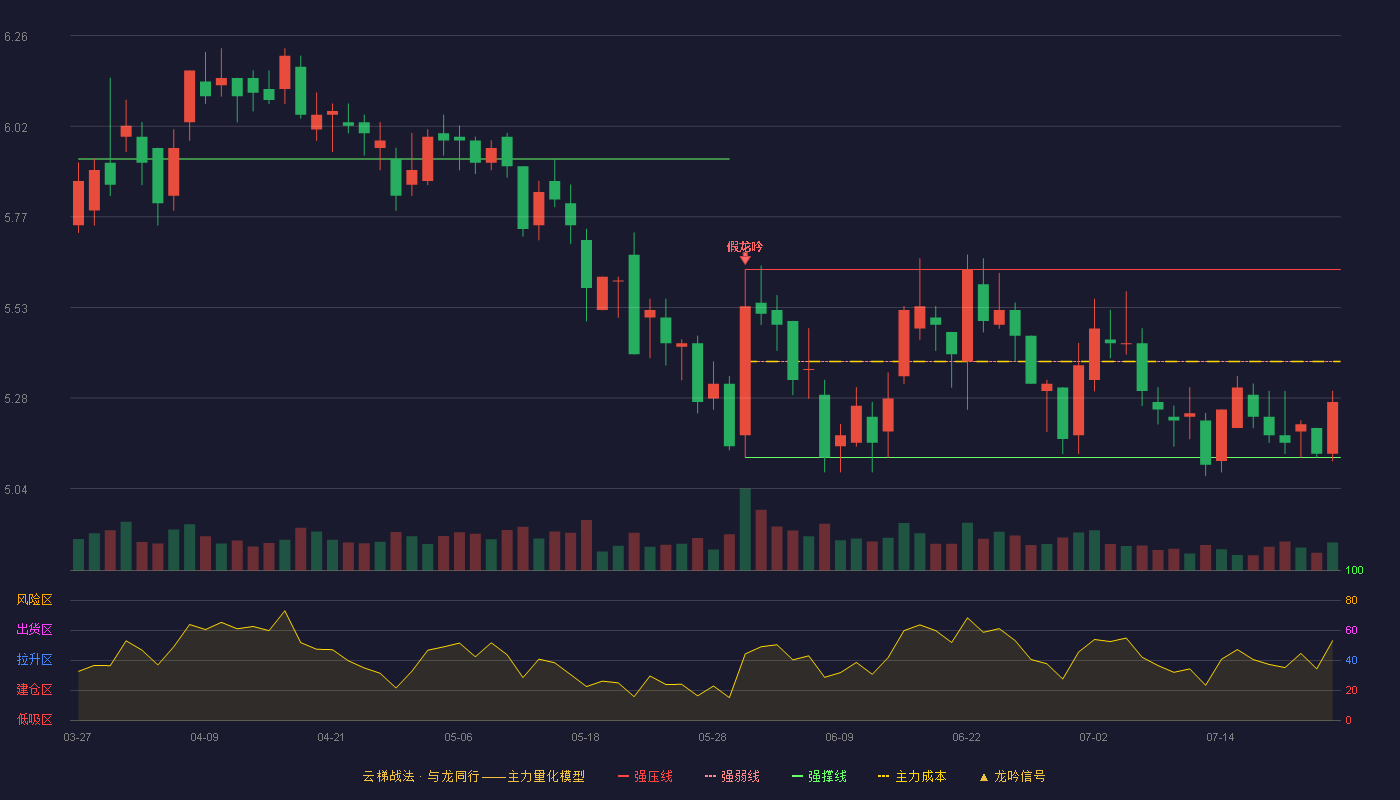The height and width of the screenshot is (800, 1400).
Task: Click the 5.04 price axis label
Action: [x=16, y=490]
